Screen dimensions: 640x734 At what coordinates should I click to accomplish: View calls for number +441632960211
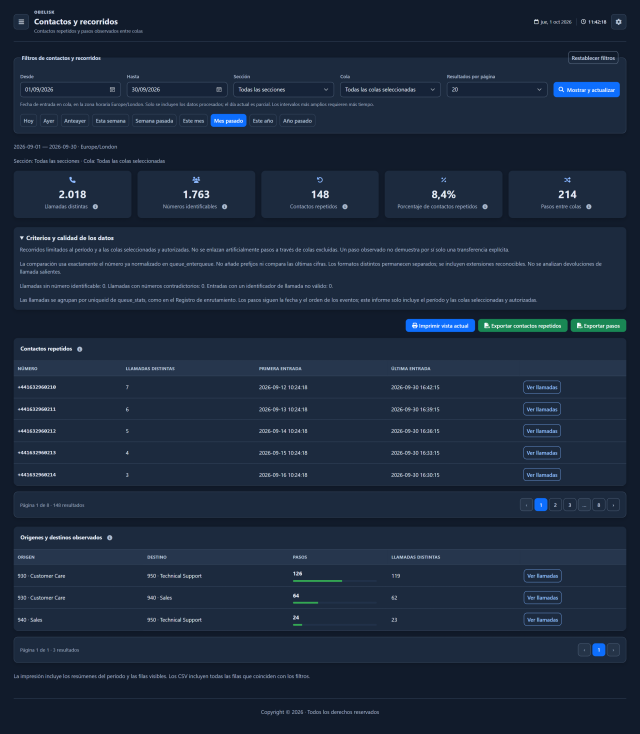pyautogui.click(x=542, y=409)
